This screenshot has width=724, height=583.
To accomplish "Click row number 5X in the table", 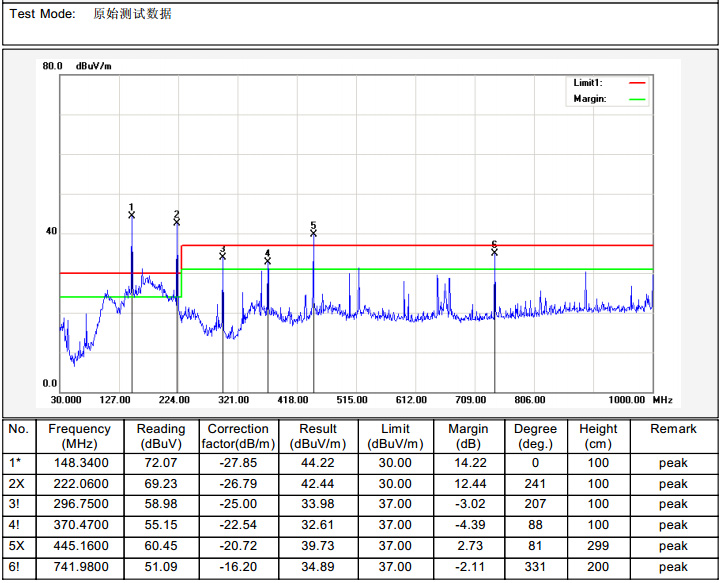I will click(18, 546).
